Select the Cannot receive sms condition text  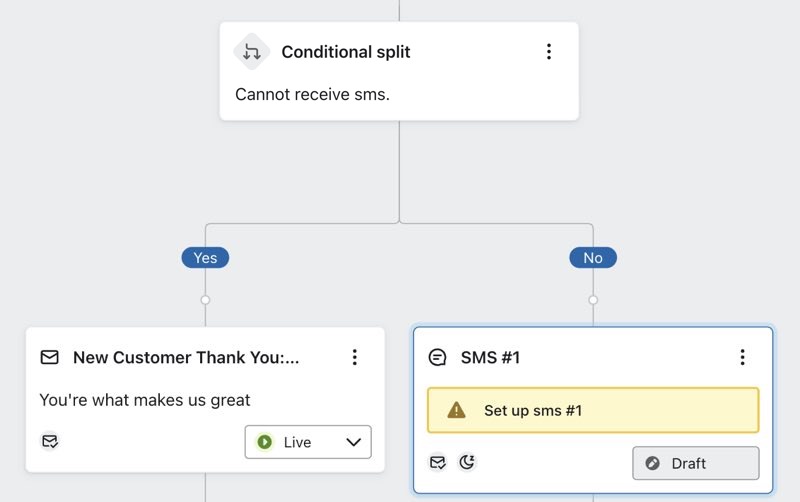tap(312, 94)
